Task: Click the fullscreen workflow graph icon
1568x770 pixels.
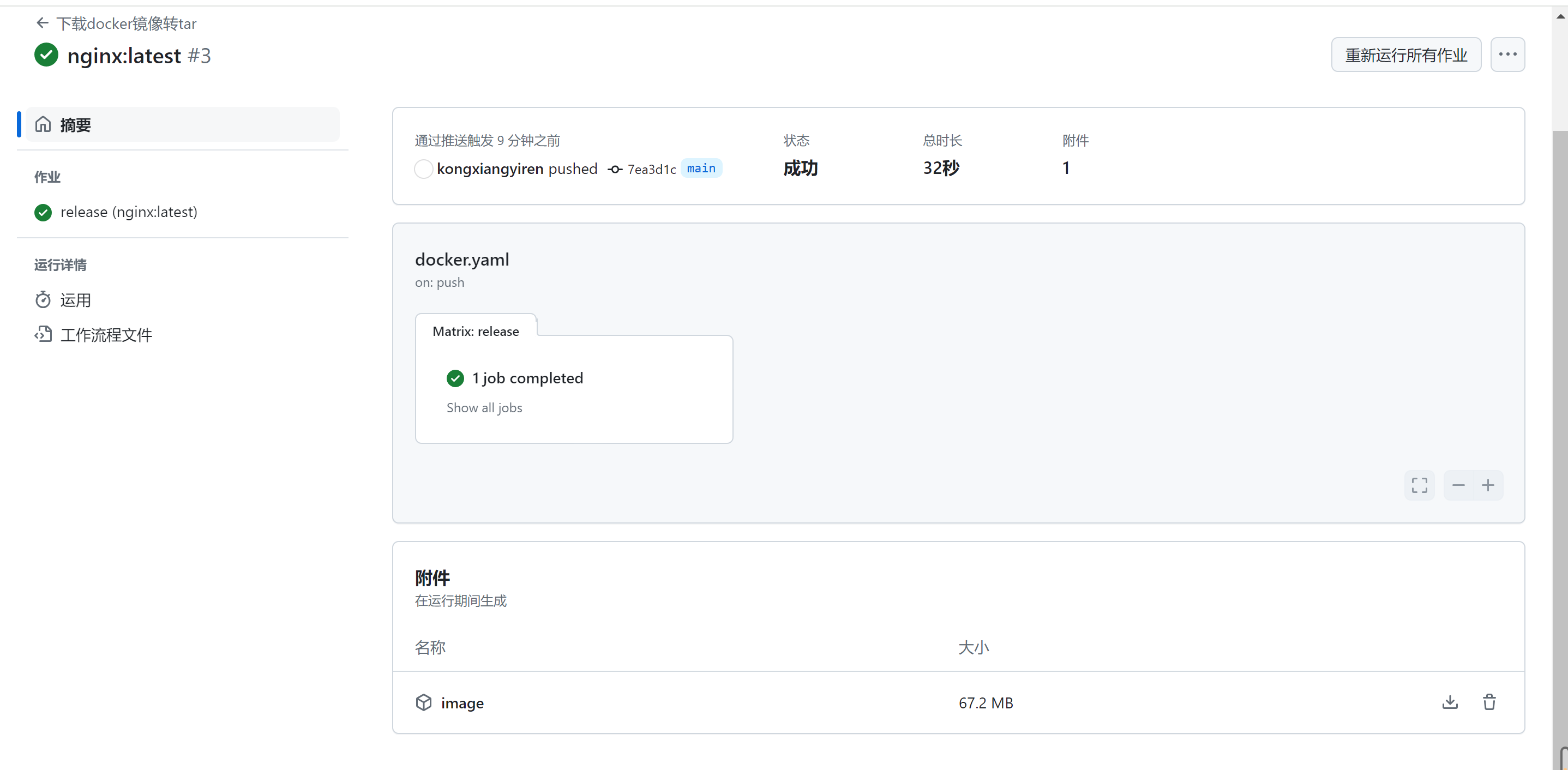Action: [1419, 485]
